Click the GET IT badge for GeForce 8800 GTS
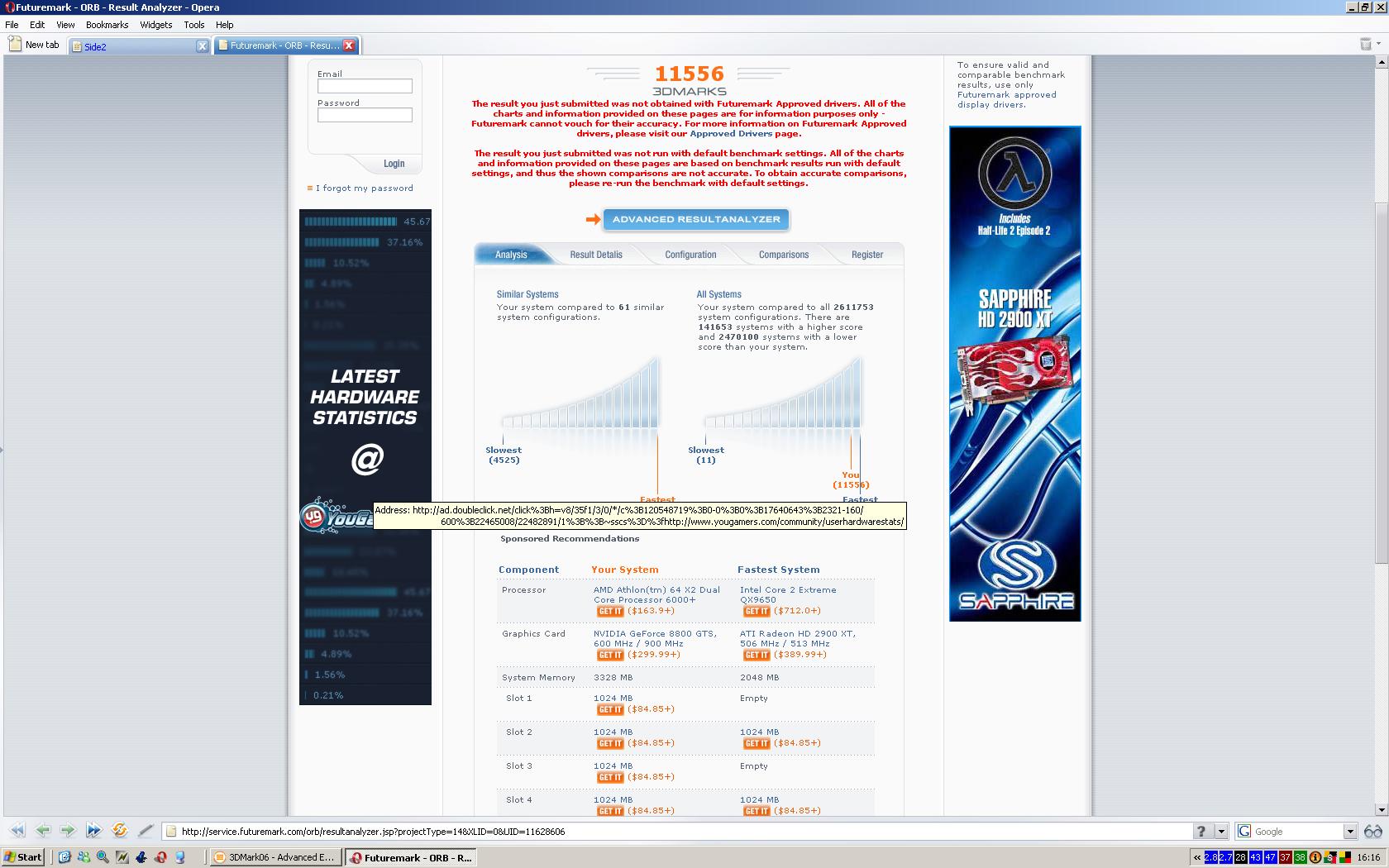The width and height of the screenshot is (1389, 868). pyautogui.click(x=610, y=656)
